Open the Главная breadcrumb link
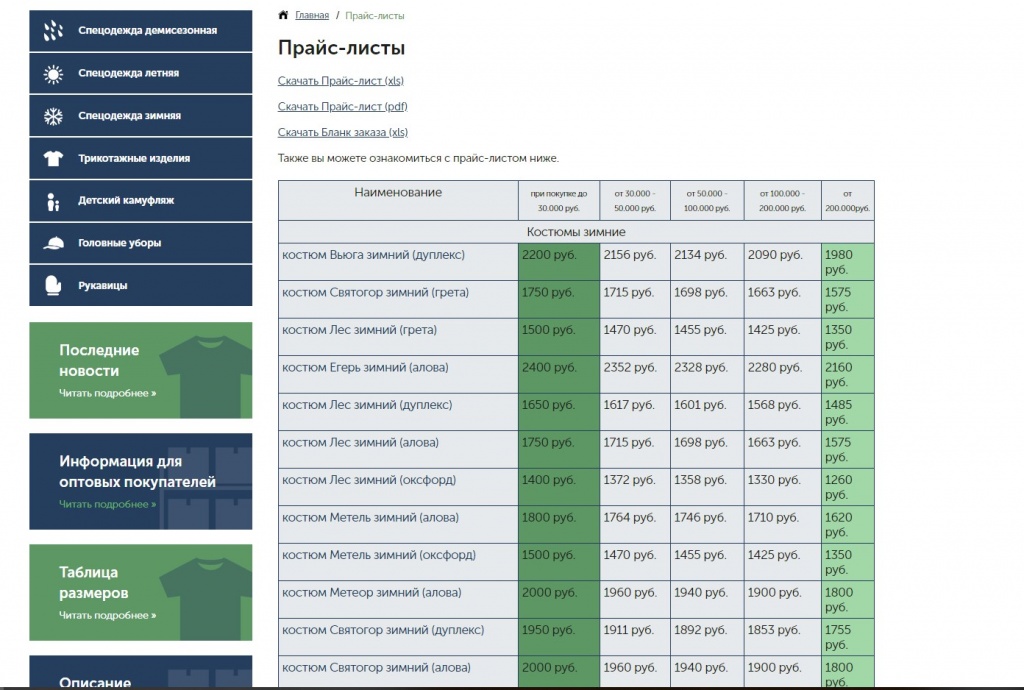The image size is (1024, 690). pos(312,16)
